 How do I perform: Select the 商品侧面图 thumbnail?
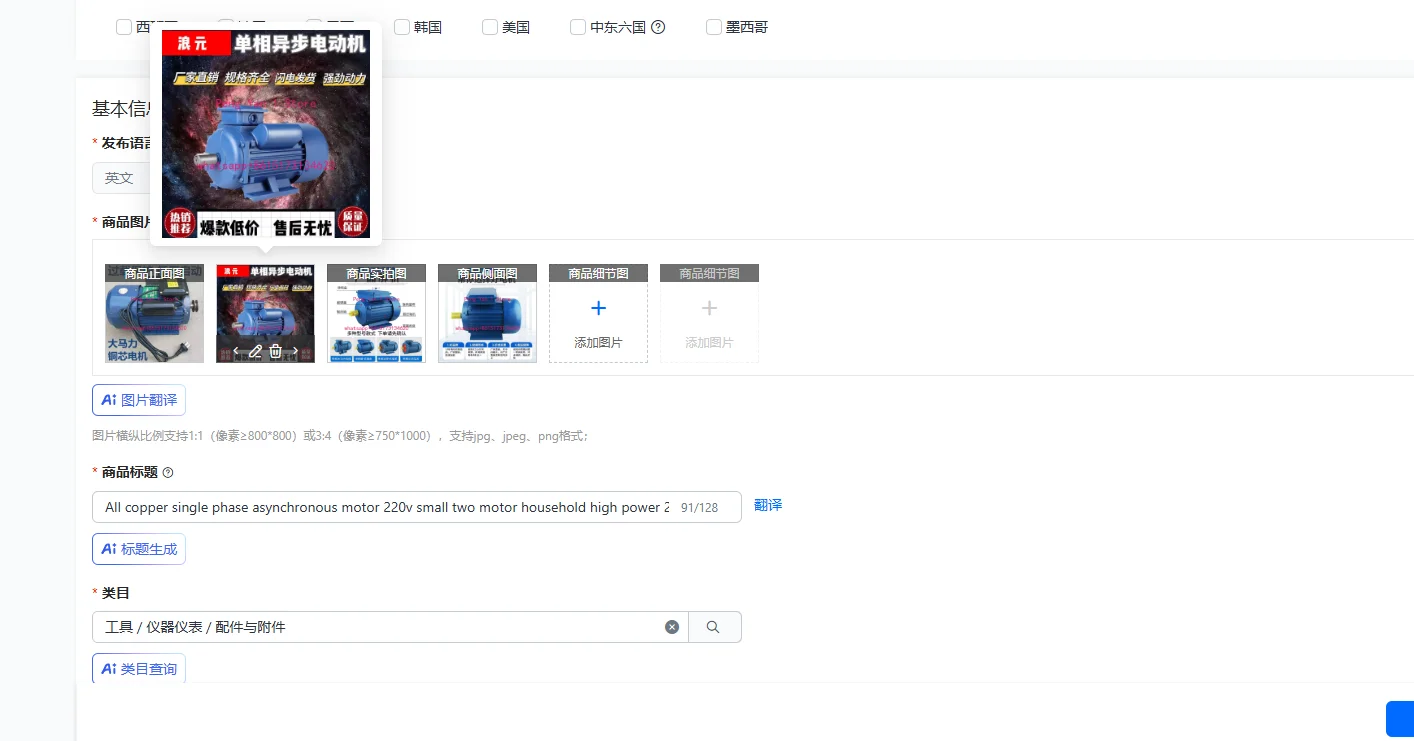[487, 313]
